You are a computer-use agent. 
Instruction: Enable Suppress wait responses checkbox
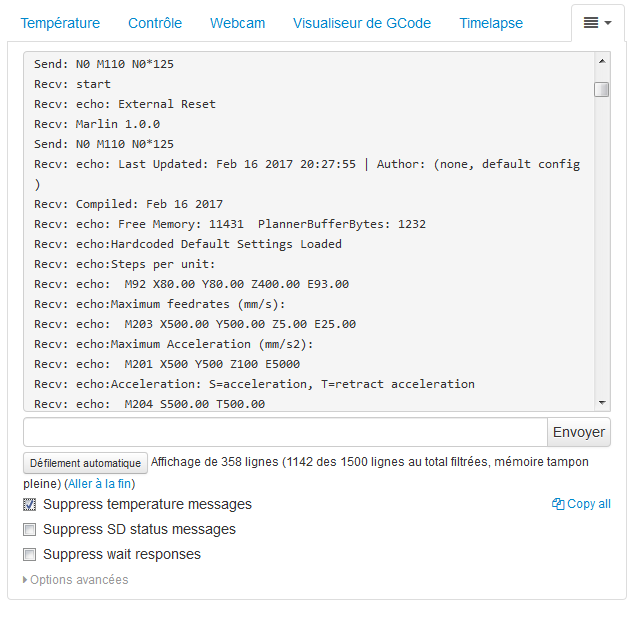tap(30, 555)
